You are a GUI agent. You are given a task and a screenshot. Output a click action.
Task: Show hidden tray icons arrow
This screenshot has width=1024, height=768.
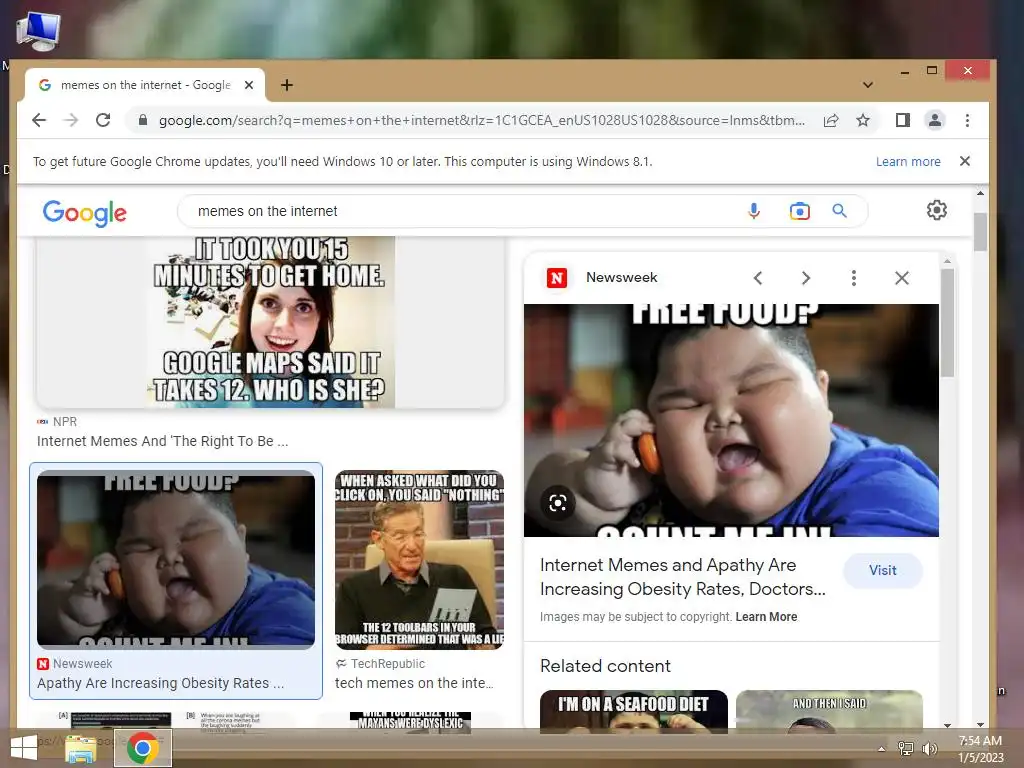pos(882,749)
